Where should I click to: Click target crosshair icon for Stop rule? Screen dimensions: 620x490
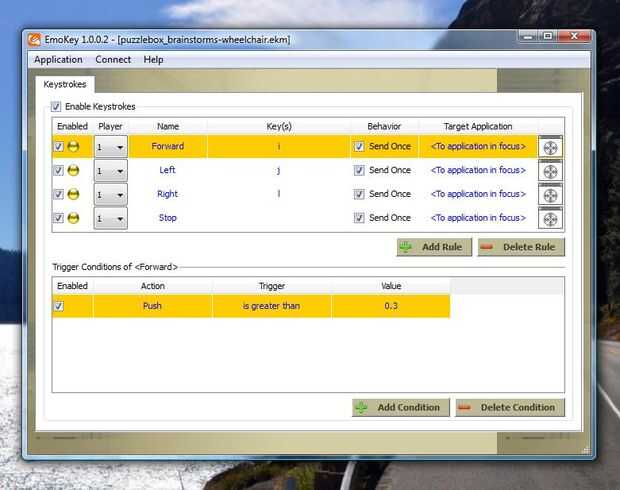[x=550, y=218]
